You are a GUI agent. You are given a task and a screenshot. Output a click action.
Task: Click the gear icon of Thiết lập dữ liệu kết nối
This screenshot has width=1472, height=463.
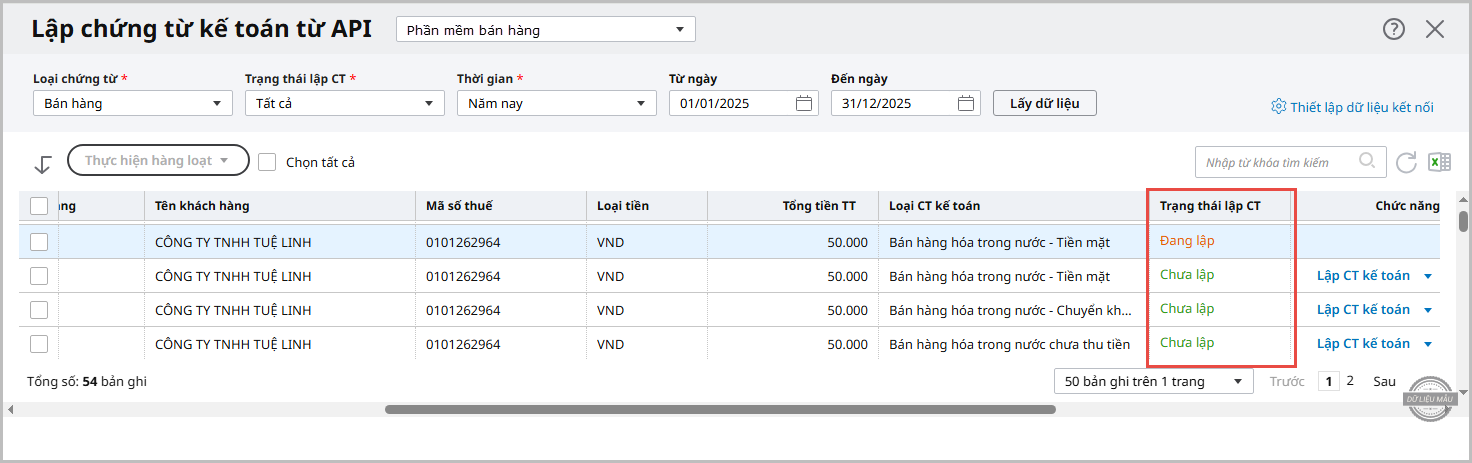[x=1278, y=106]
